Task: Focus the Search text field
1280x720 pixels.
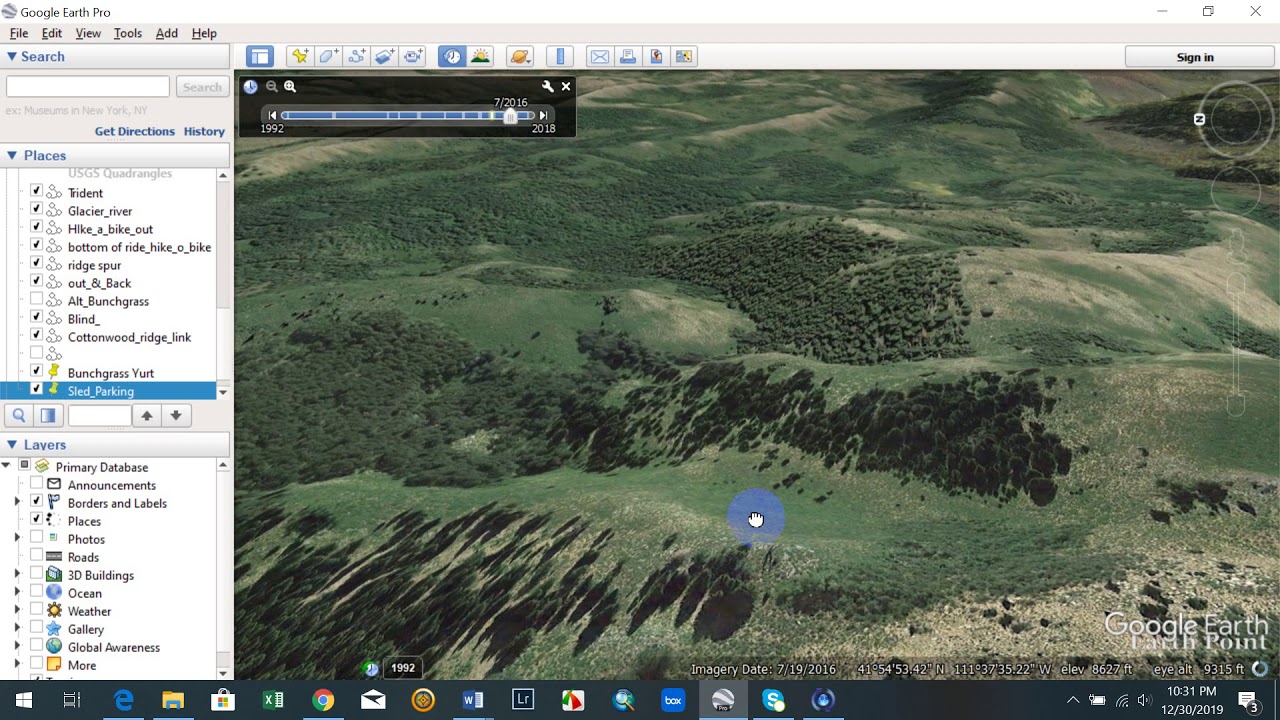Action: [x=88, y=87]
